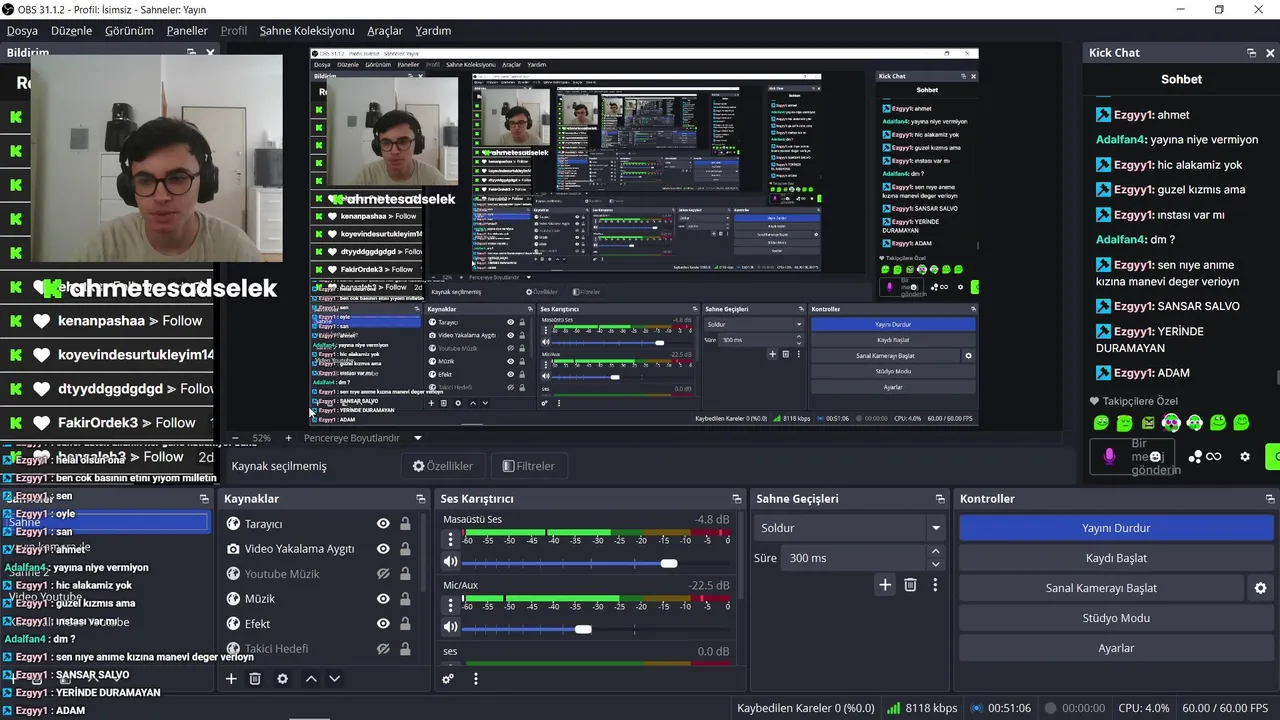Mute Mic/Aux speaker
Image resolution: width=1280 pixels, height=720 pixels.
click(451, 628)
